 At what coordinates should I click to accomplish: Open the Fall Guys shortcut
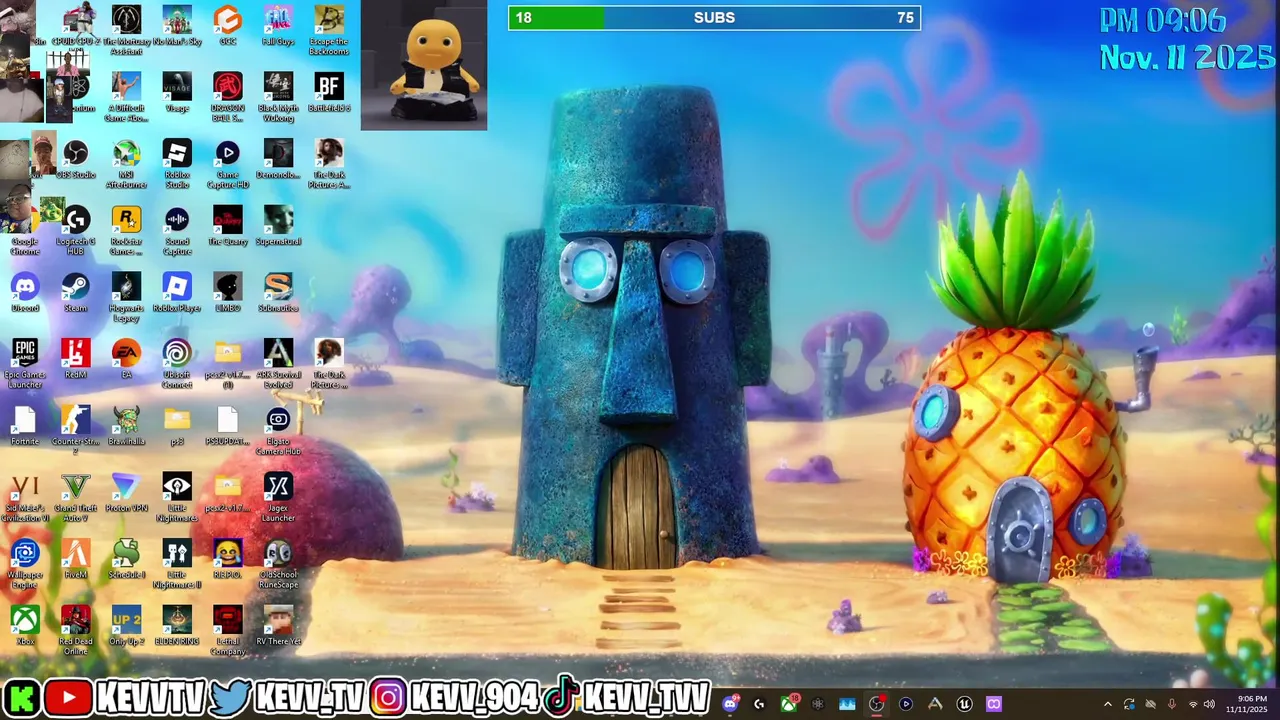coord(278,26)
